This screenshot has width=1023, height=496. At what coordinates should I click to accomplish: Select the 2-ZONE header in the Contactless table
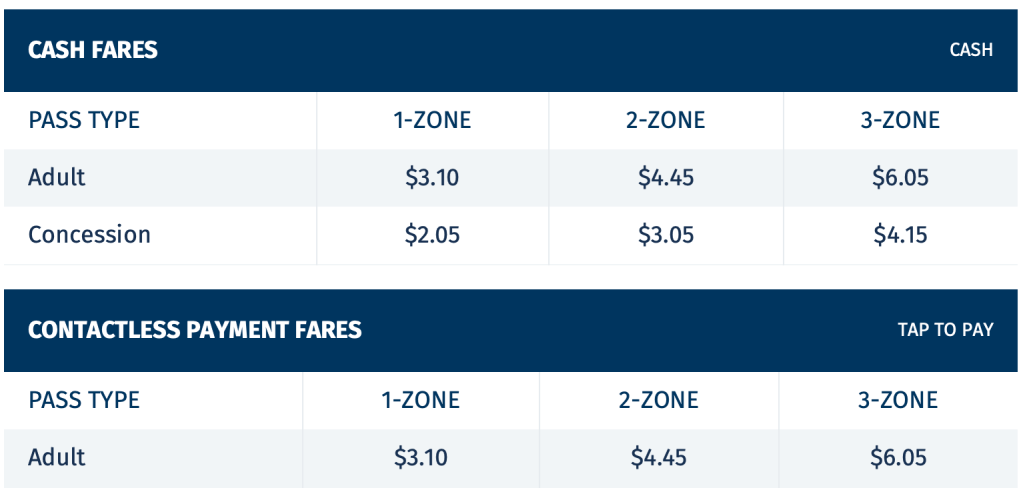coord(658,401)
